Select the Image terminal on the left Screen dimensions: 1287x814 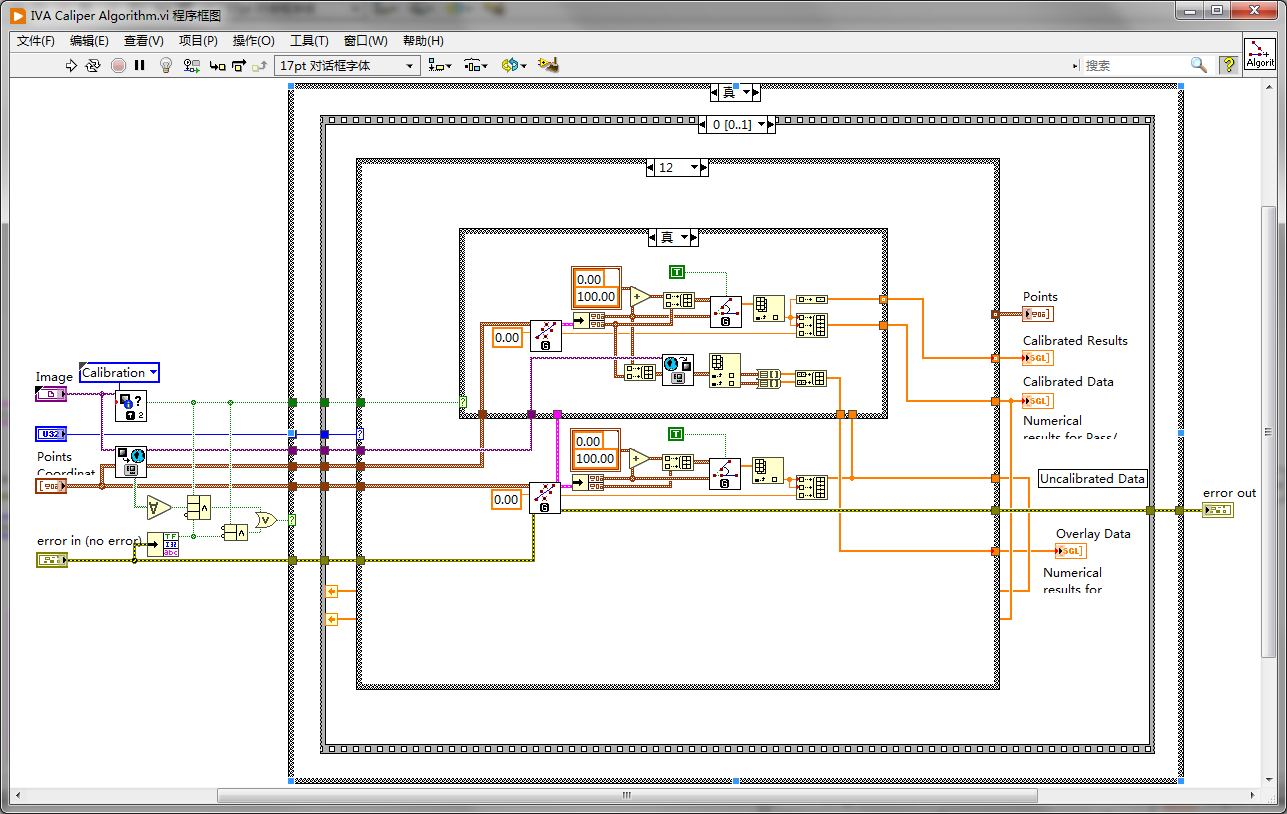(50, 394)
